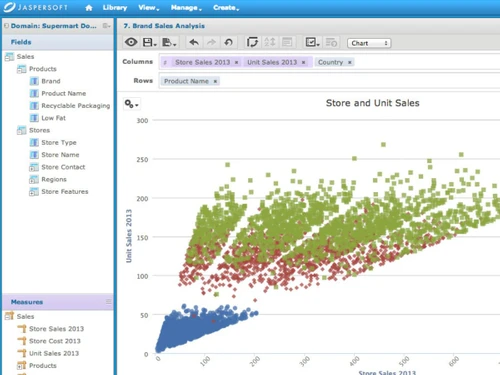Image resolution: width=500 pixels, height=375 pixels.
Task: Click the sort A-Z icon
Action: coord(269,42)
